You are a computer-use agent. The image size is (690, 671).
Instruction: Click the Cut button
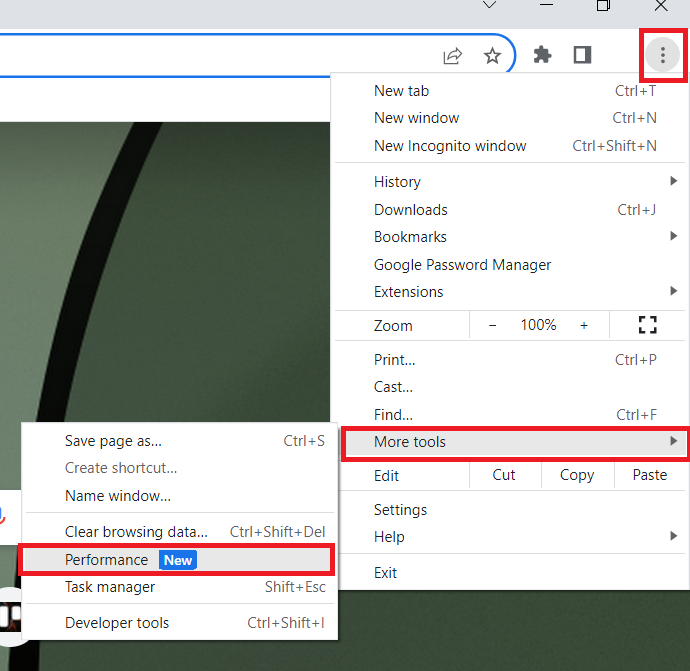[504, 475]
